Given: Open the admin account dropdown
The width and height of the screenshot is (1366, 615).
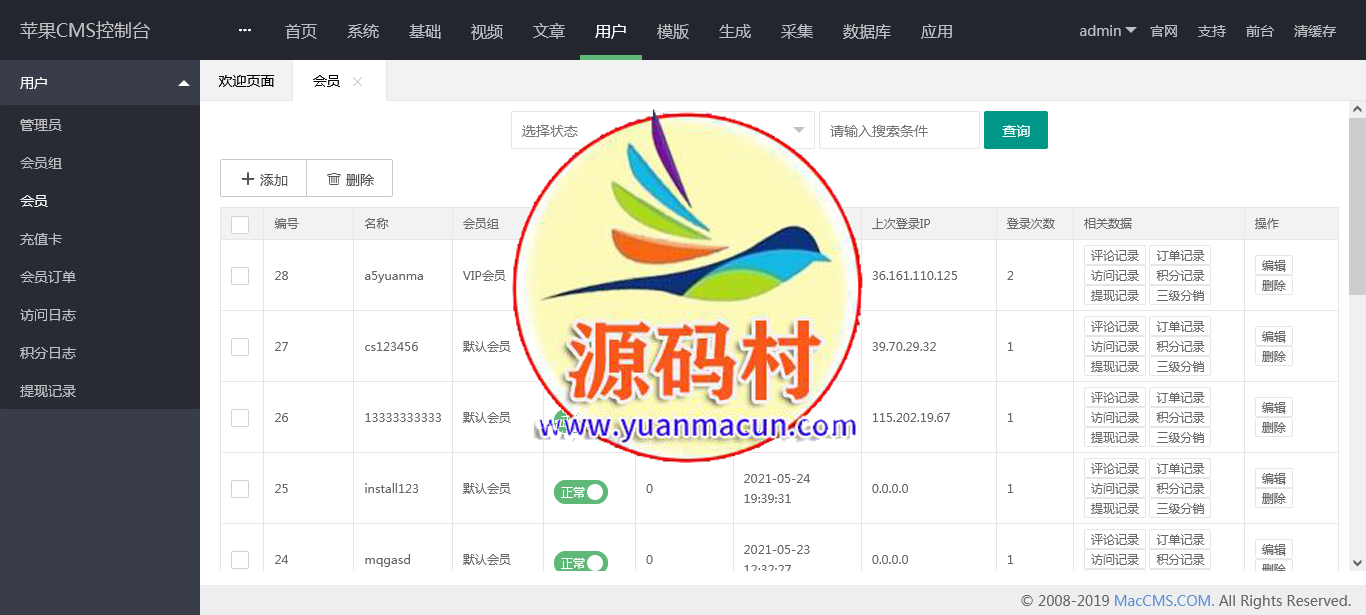Looking at the screenshot, I should click(1107, 31).
